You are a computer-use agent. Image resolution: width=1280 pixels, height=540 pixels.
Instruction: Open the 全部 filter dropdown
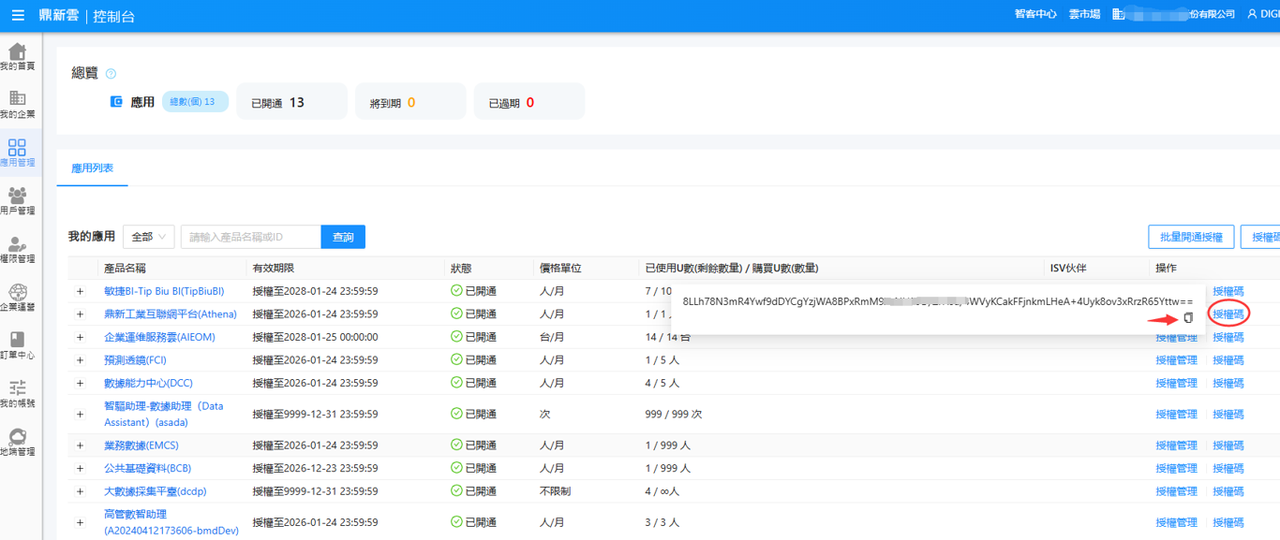click(149, 237)
